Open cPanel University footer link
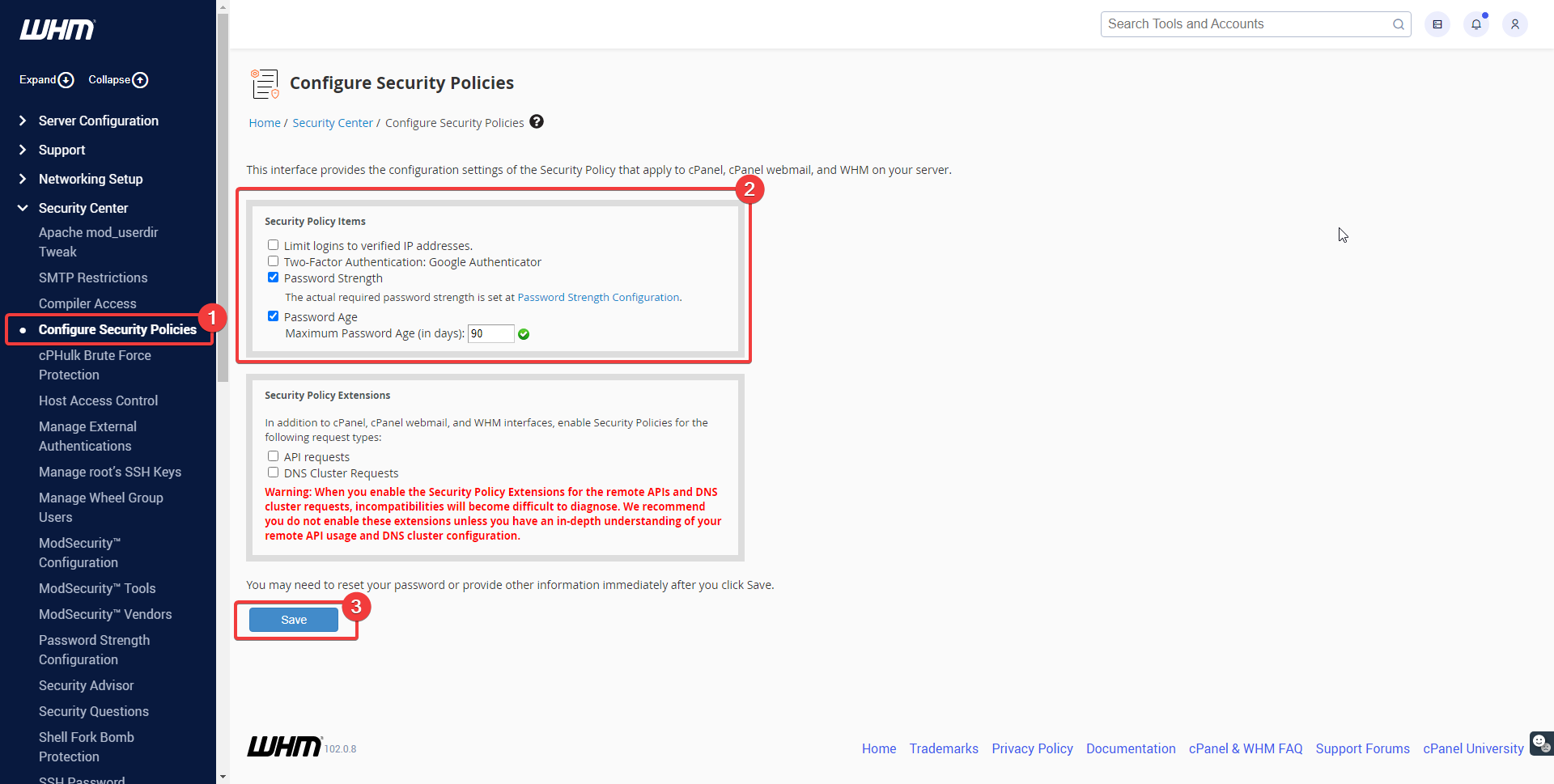The image size is (1554, 784). (x=1473, y=748)
